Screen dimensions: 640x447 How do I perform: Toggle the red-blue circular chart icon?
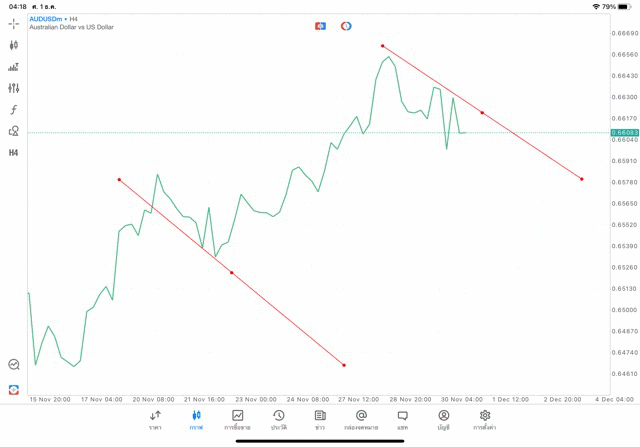coord(346,26)
